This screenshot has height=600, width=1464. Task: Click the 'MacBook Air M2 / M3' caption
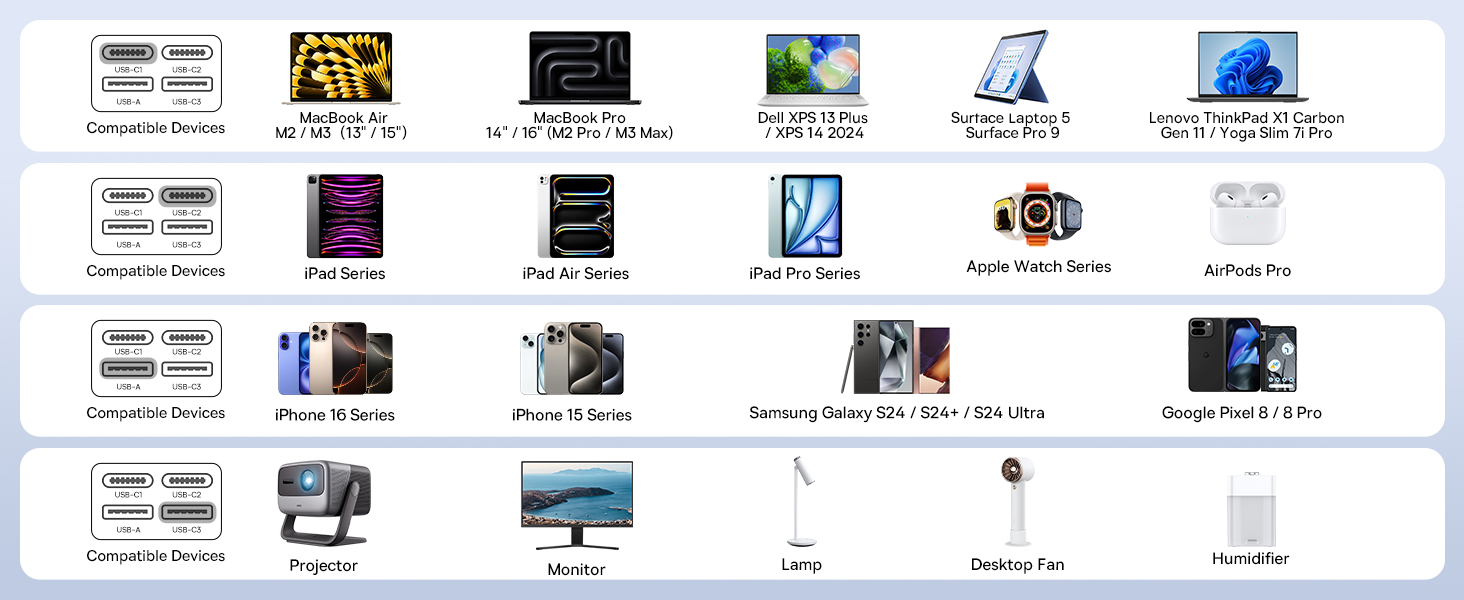tap(342, 126)
